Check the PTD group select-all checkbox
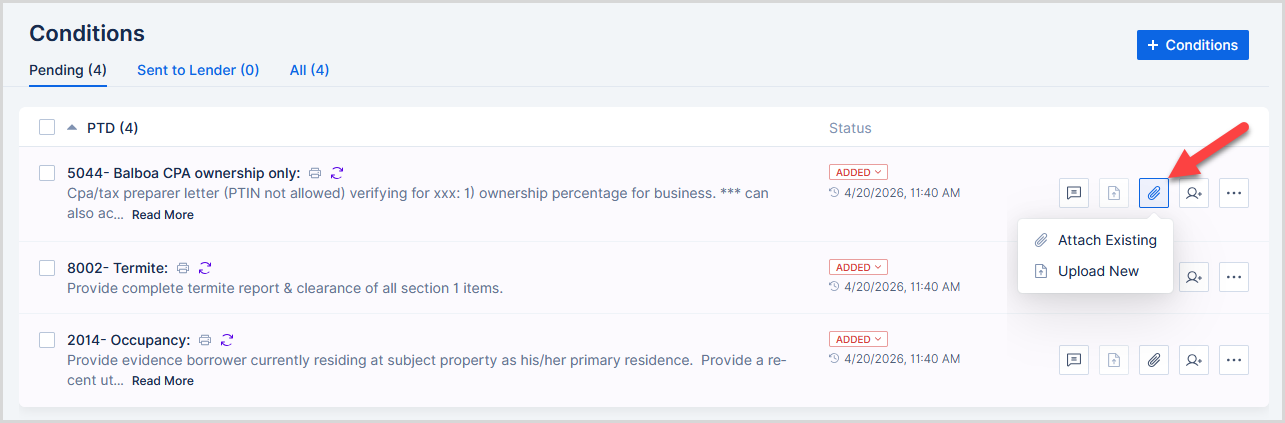The width and height of the screenshot is (1285, 423). tap(47, 128)
